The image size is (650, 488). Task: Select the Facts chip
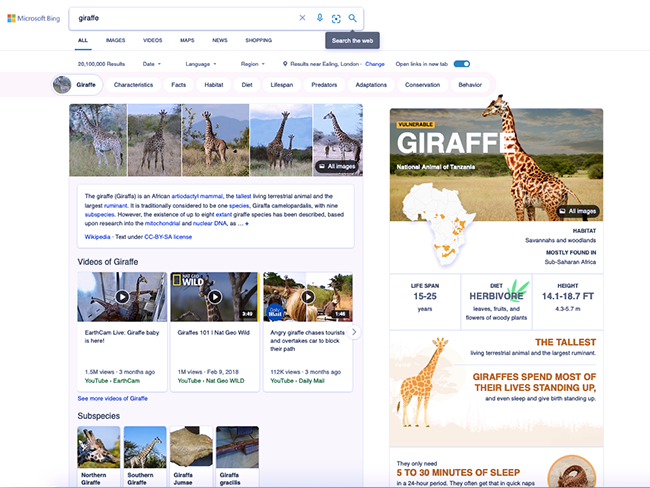(179, 85)
